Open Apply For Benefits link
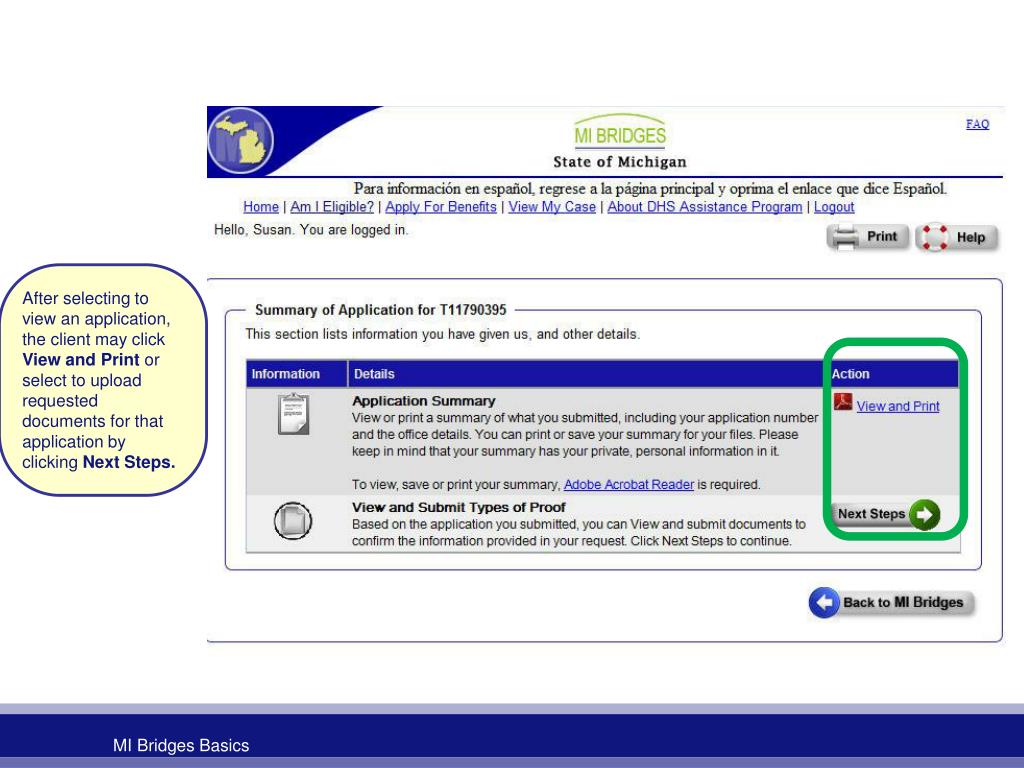This screenshot has width=1024, height=768. 441,207
